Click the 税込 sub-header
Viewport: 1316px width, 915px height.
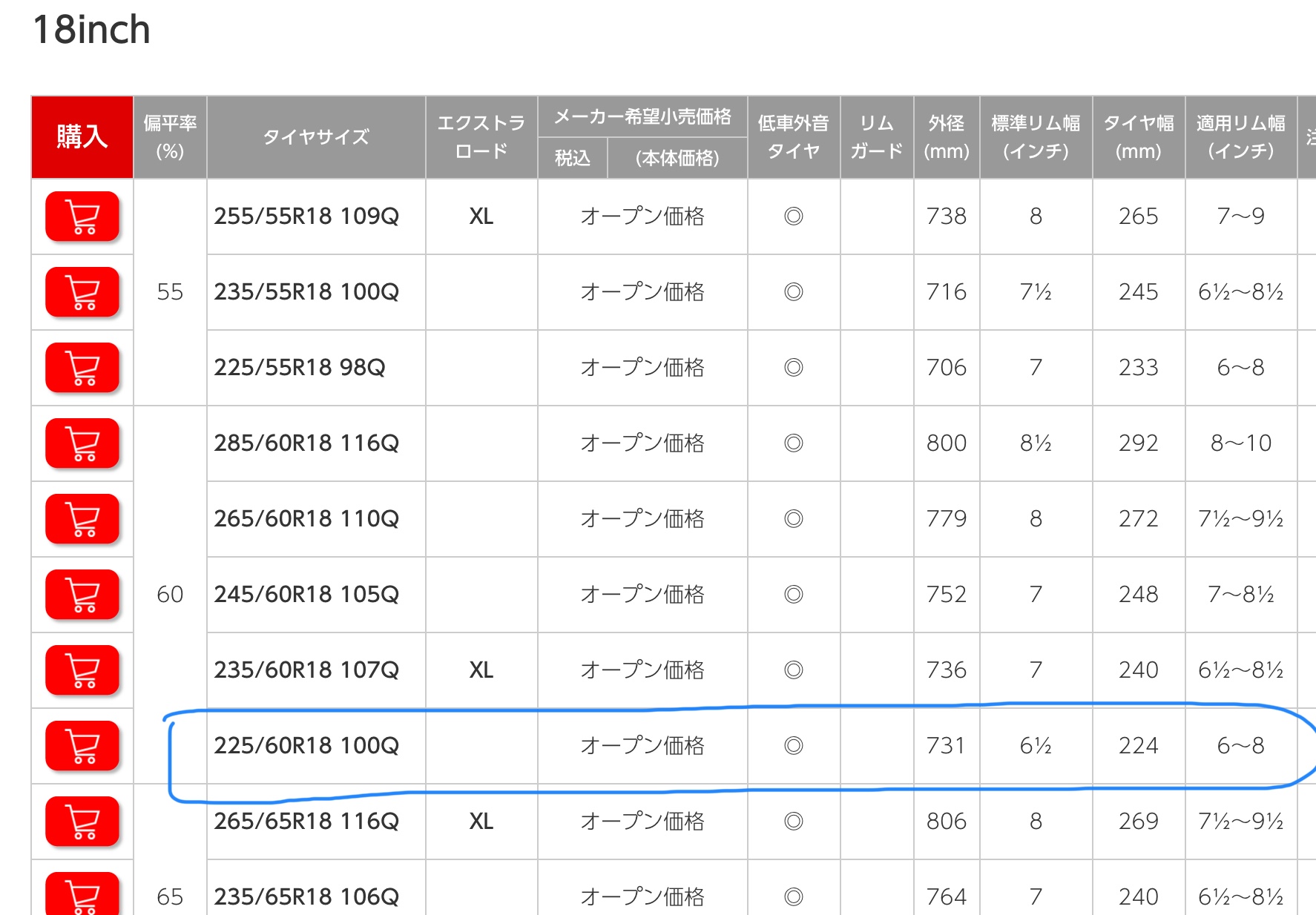tap(573, 158)
